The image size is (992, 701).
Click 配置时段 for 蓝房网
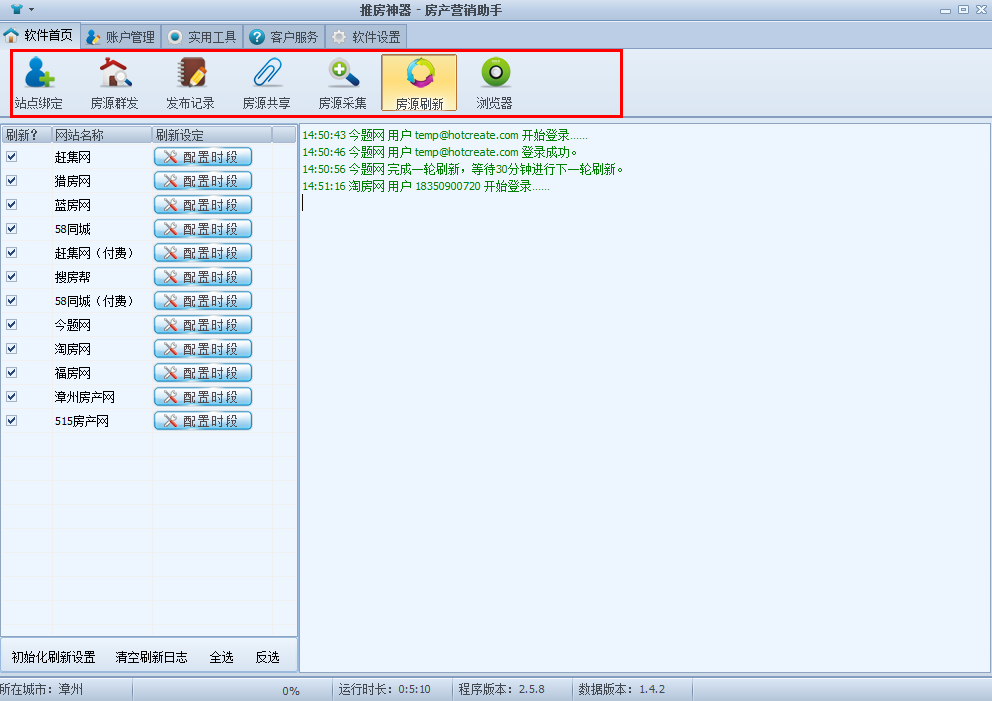pos(203,205)
